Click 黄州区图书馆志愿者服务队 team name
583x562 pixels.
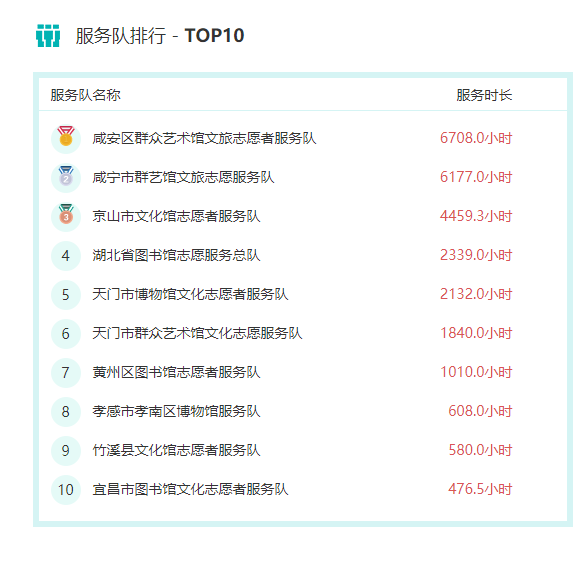pyautogui.click(x=176, y=372)
